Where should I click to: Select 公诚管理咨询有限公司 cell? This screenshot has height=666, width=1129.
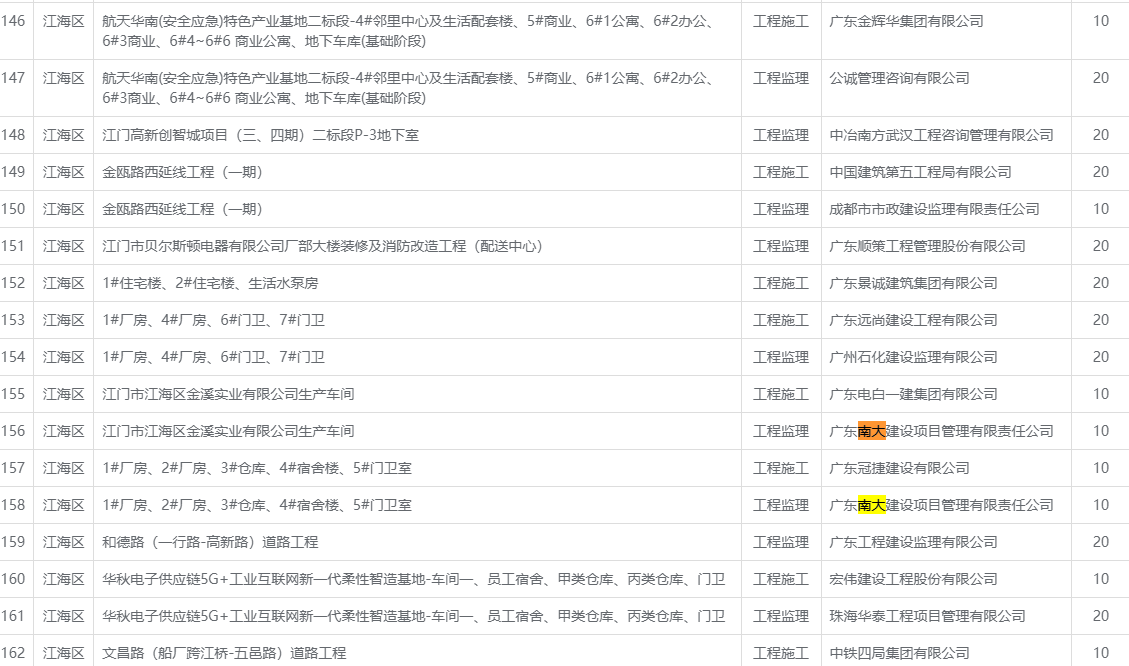coord(899,78)
